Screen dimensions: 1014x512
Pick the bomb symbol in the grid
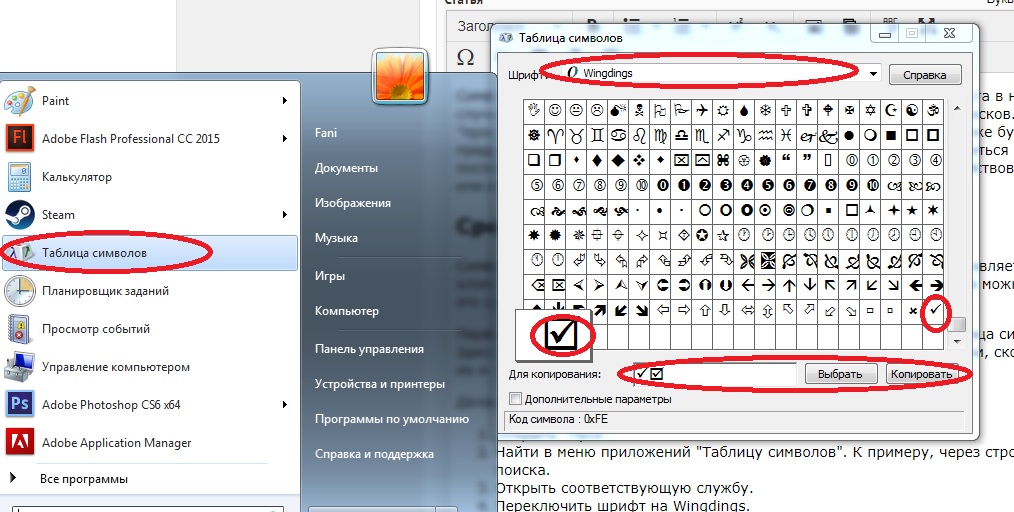(618, 111)
